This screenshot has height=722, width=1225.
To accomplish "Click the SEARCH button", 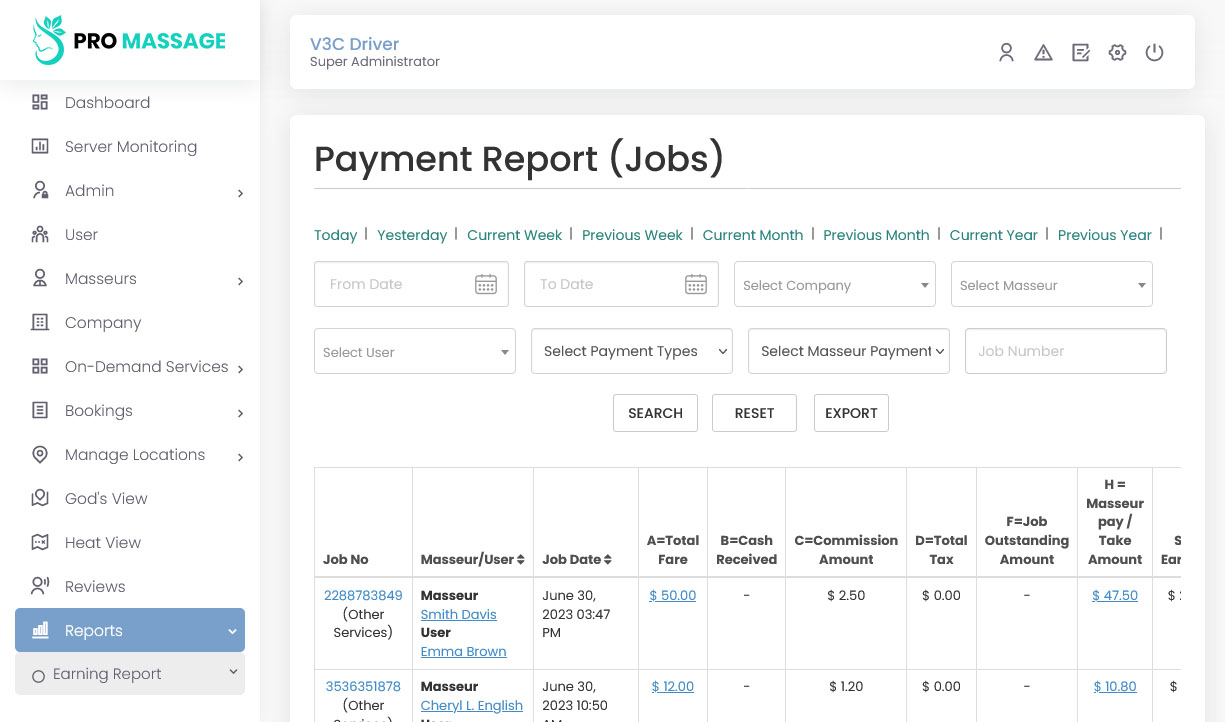I will (655, 413).
